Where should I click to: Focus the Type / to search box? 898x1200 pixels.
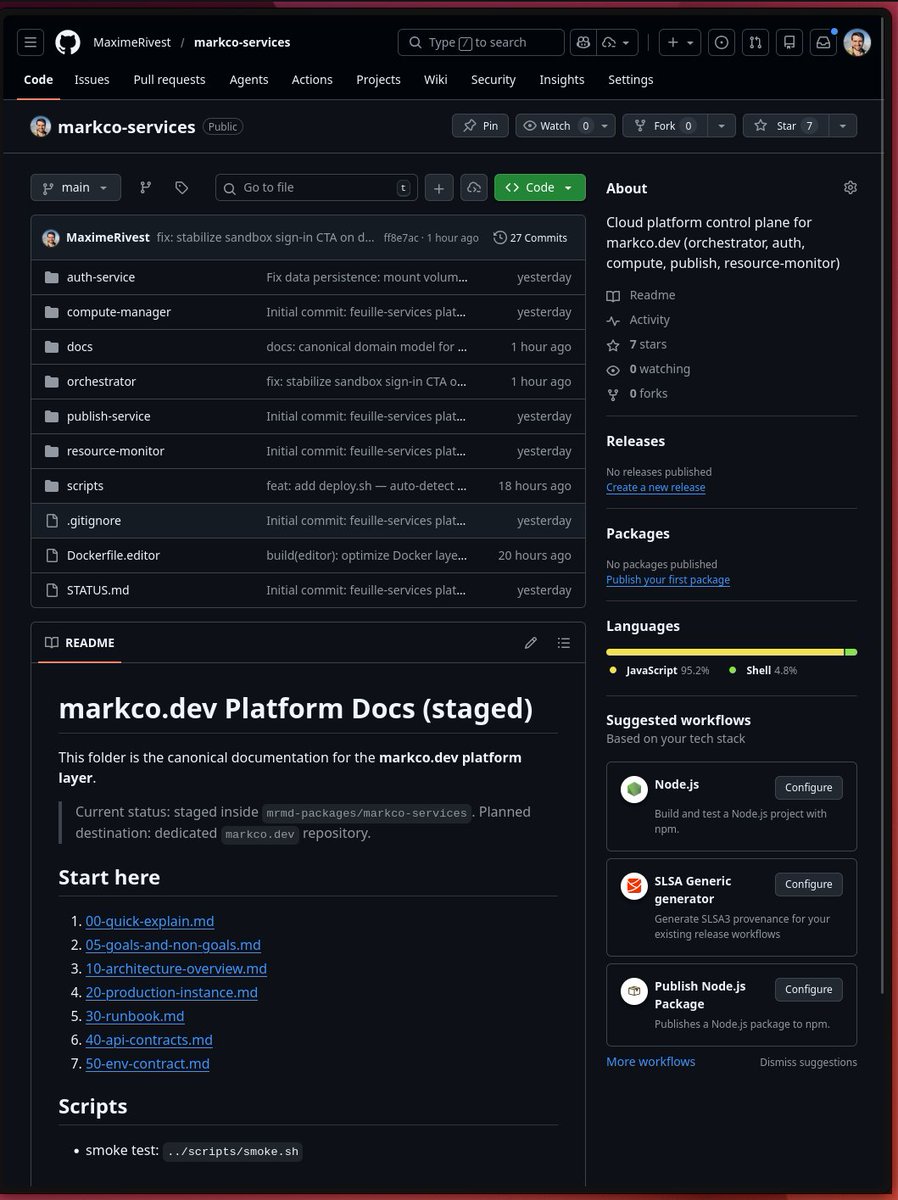[x=481, y=42]
